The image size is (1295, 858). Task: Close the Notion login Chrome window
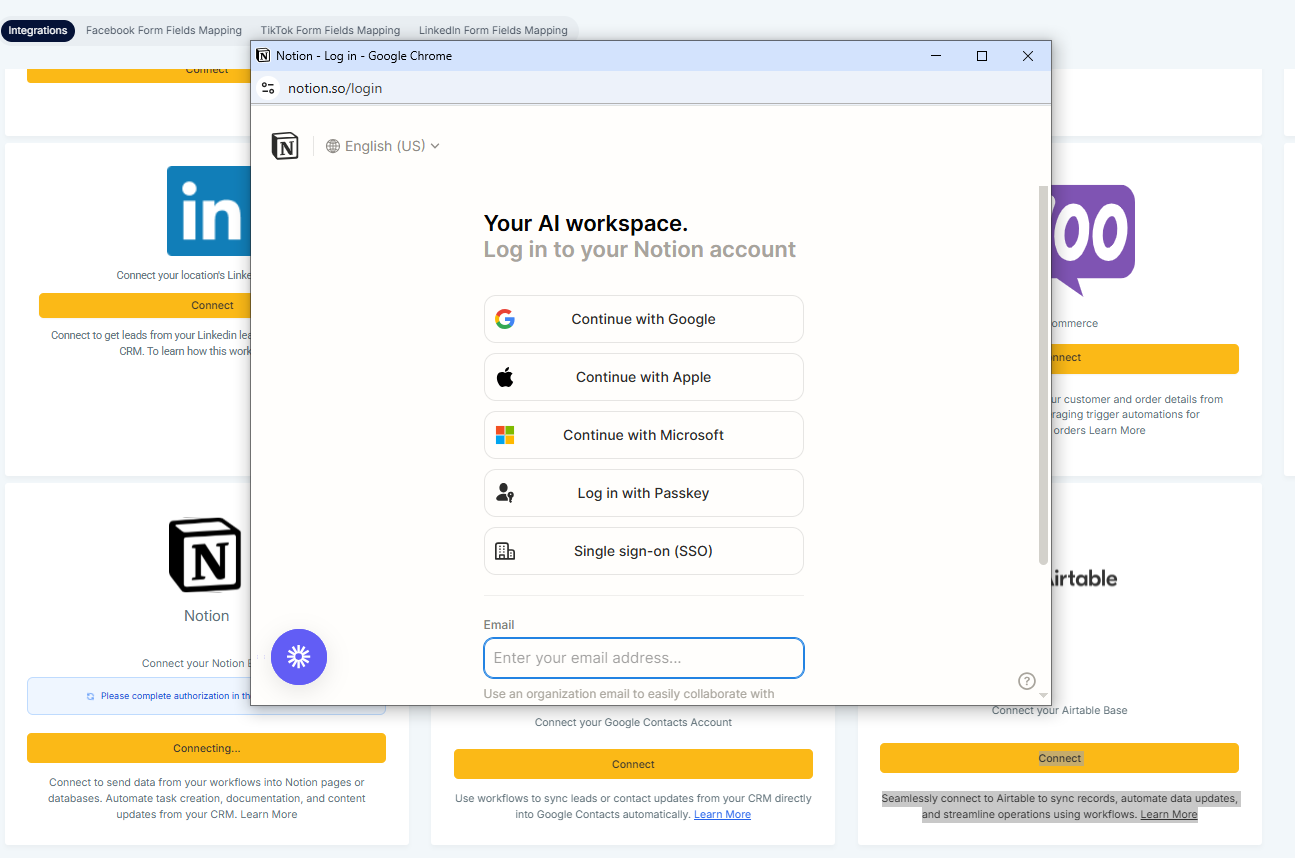pos(1028,56)
